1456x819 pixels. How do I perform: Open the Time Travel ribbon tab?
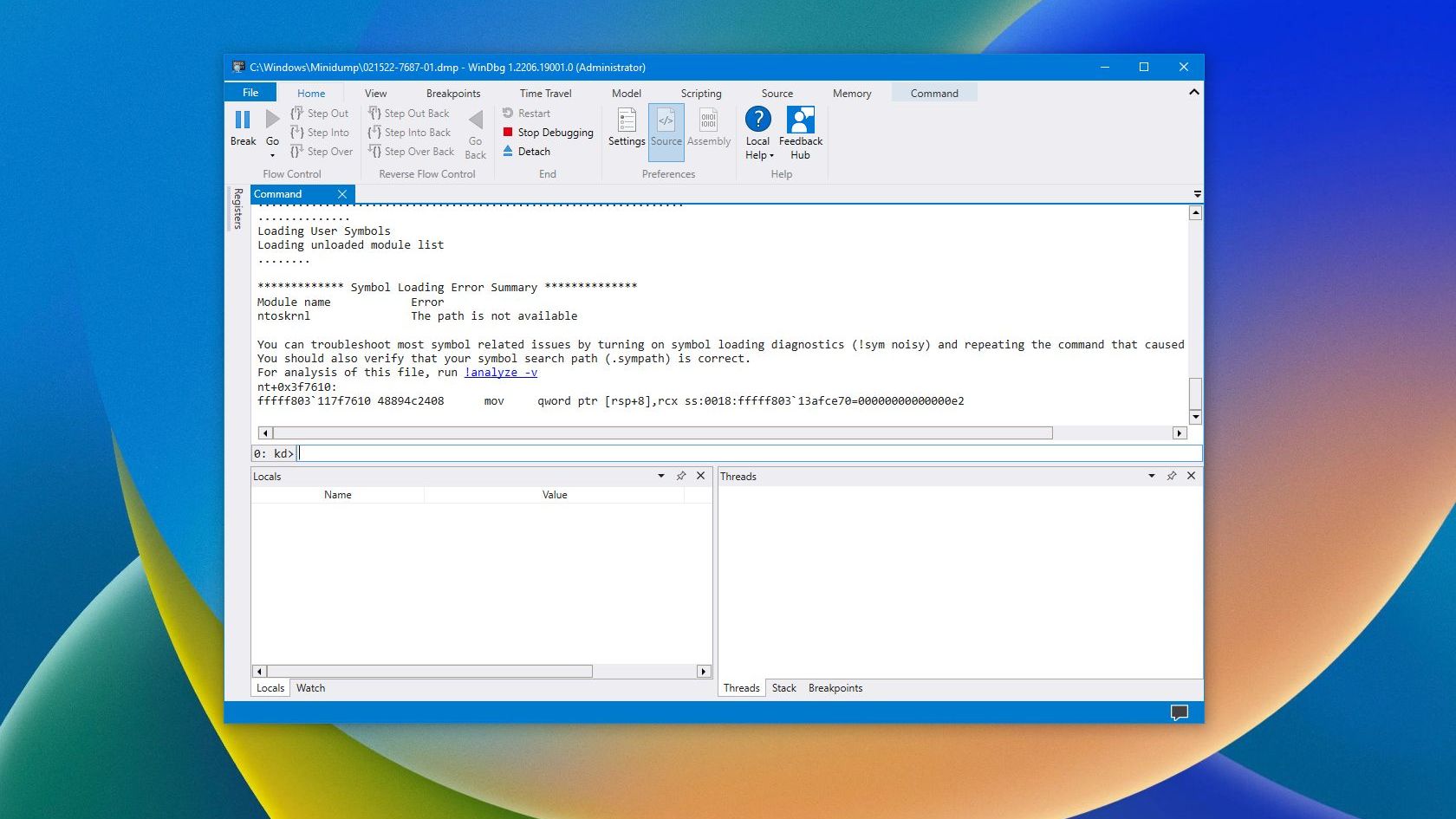click(545, 93)
